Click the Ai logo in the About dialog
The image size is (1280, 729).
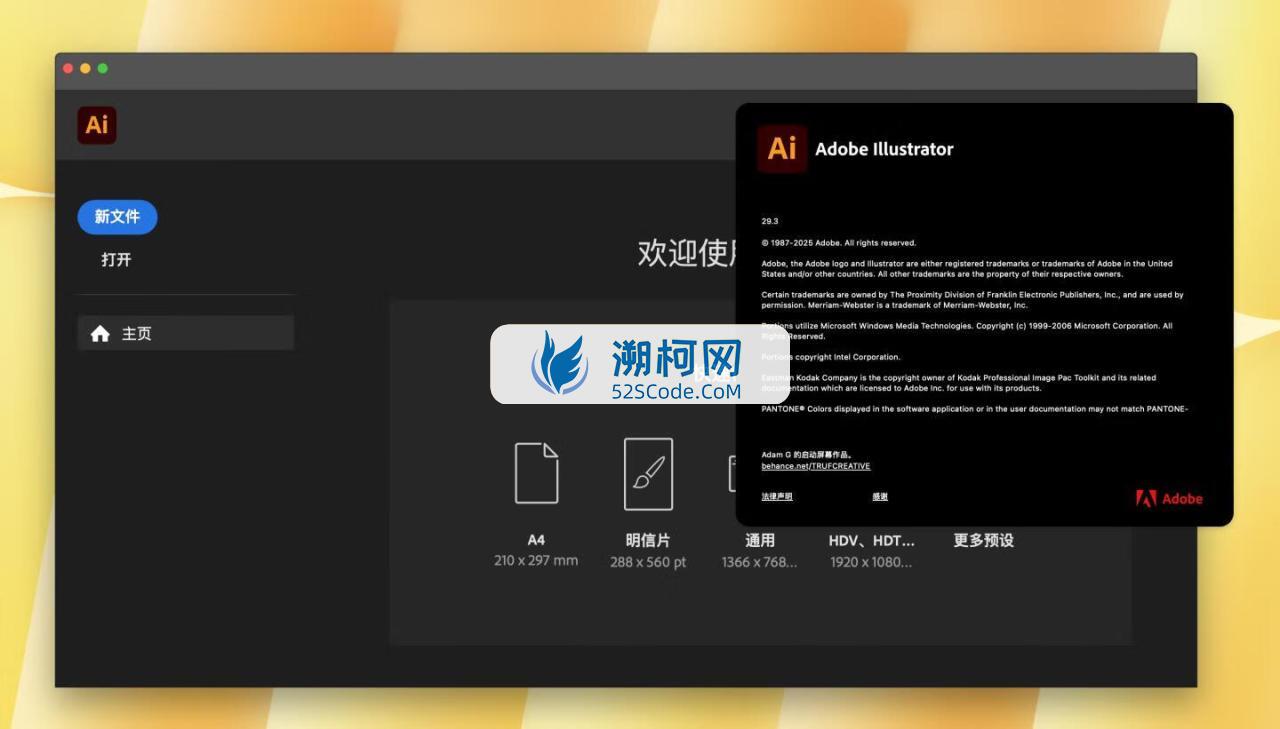tap(782, 148)
